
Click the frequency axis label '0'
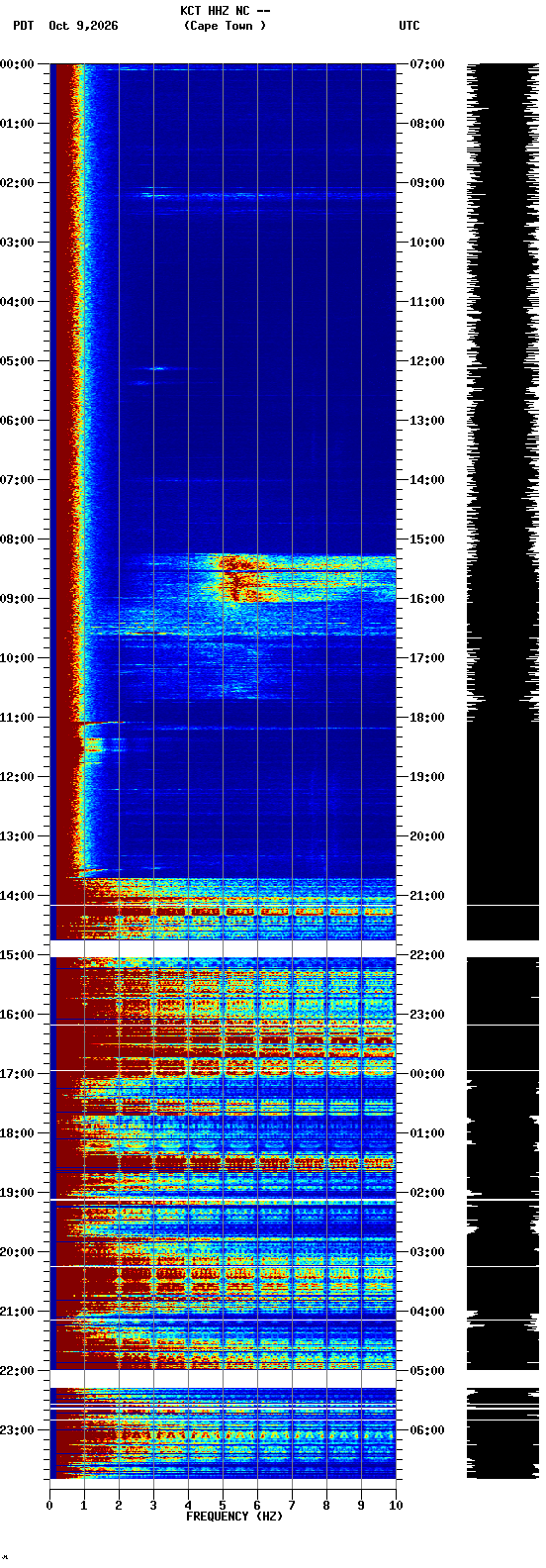point(49,1506)
